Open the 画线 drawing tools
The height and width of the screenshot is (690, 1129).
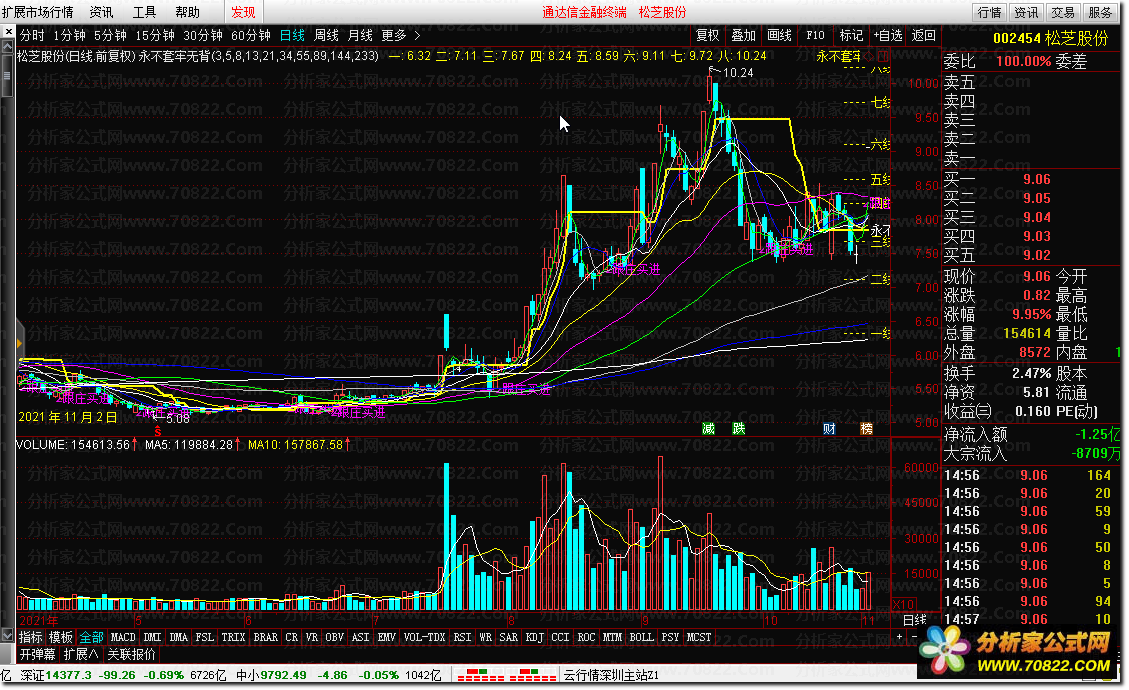(779, 35)
